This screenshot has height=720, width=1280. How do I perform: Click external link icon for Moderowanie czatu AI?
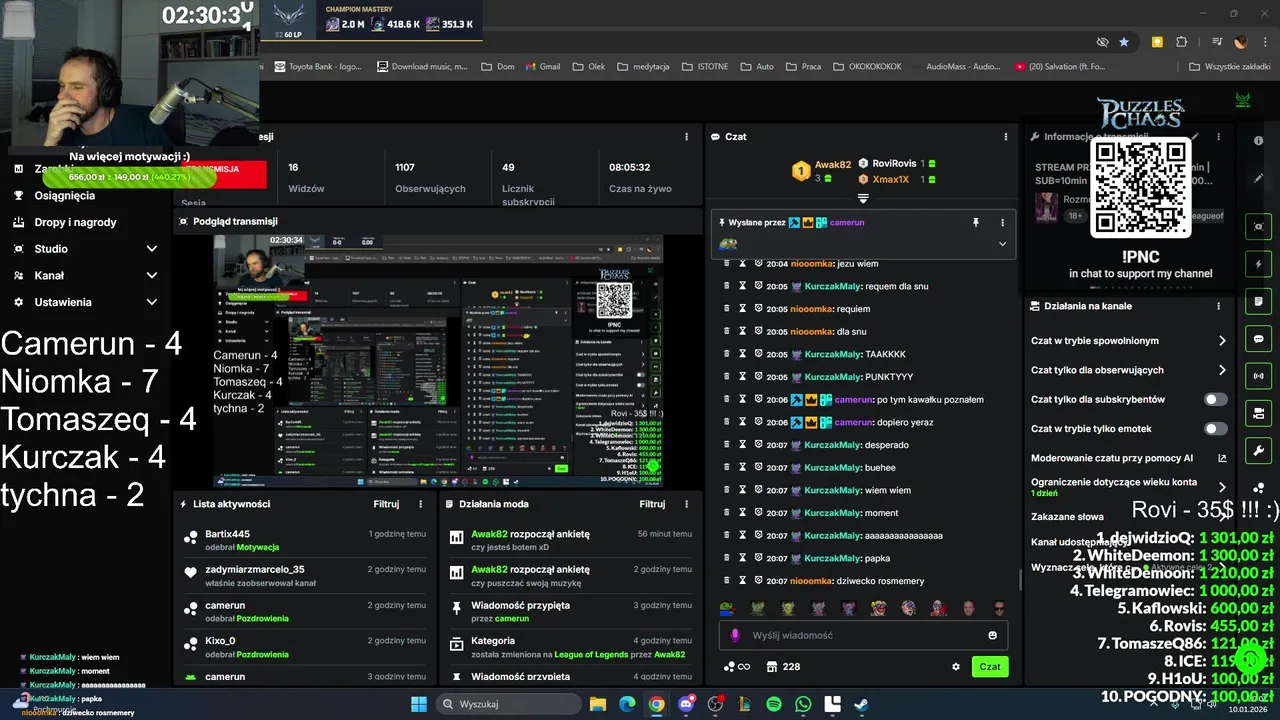1222,458
